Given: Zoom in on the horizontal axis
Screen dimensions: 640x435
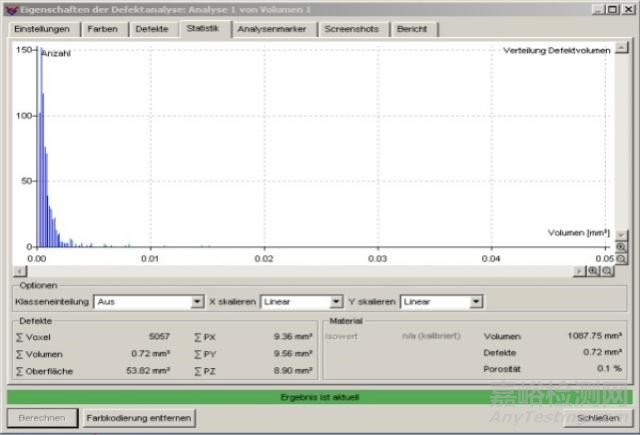Looking at the screenshot, I should tap(594, 270).
